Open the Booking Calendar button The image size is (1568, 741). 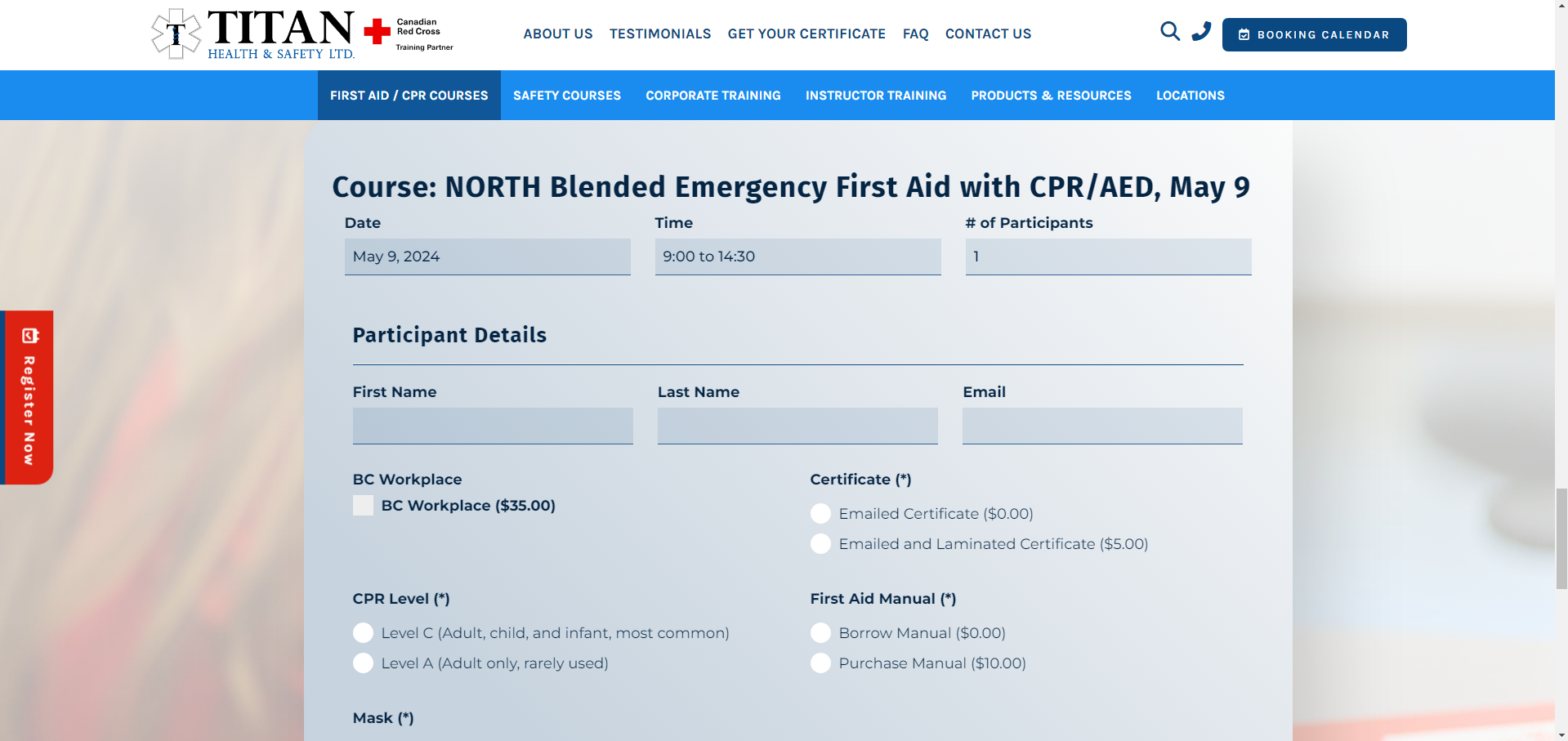1314,34
